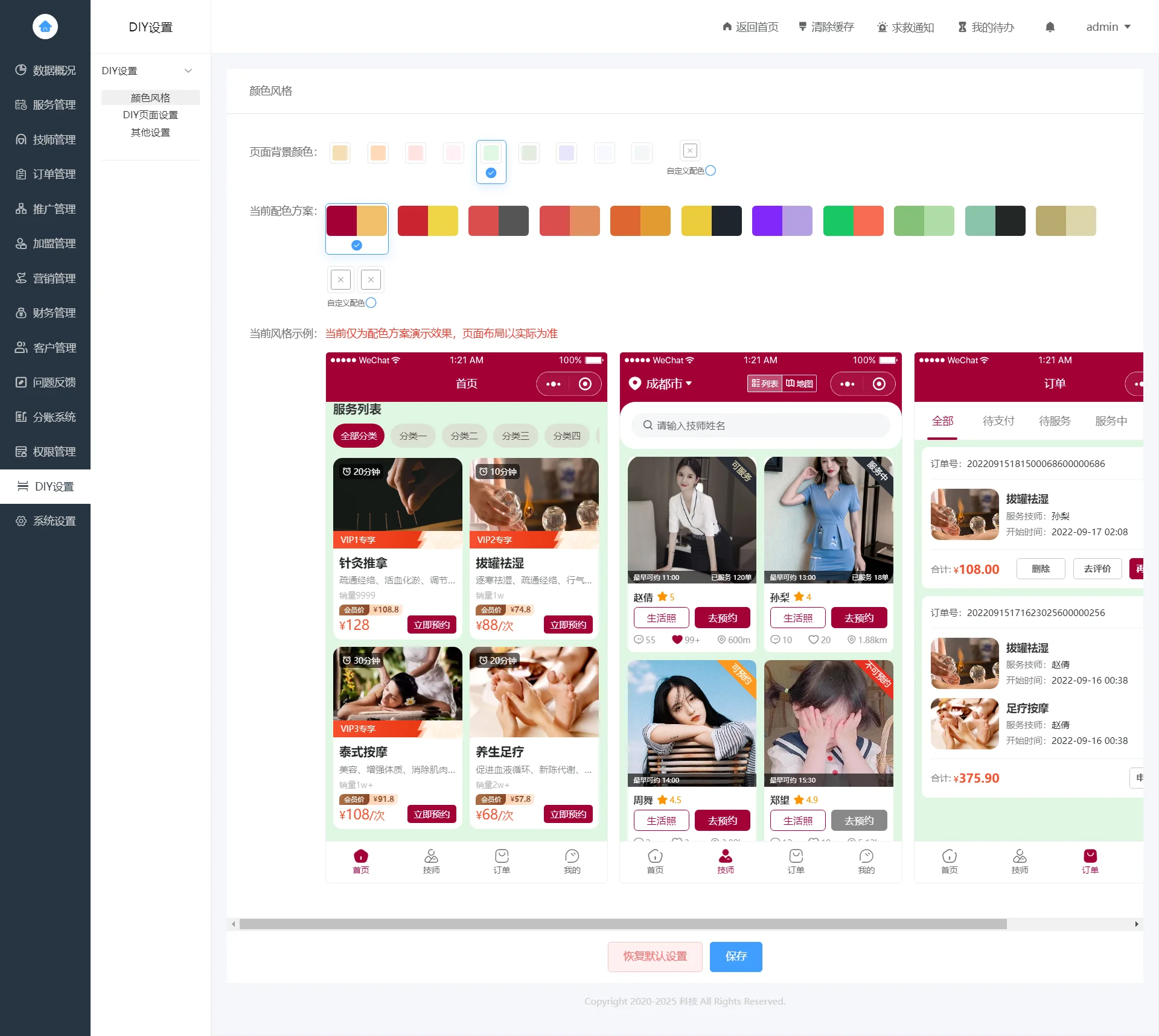This screenshot has width=1159, height=1036.
Task: Click the home logo icon in sidebar
Action: (45, 27)
